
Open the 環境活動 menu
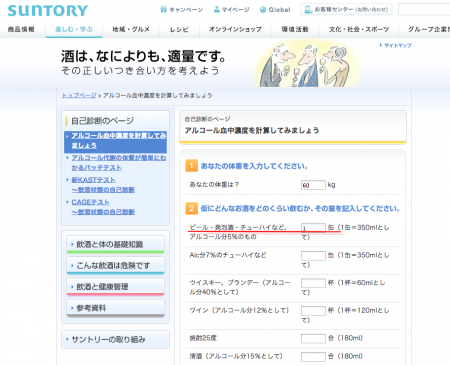tap(295, 29)
